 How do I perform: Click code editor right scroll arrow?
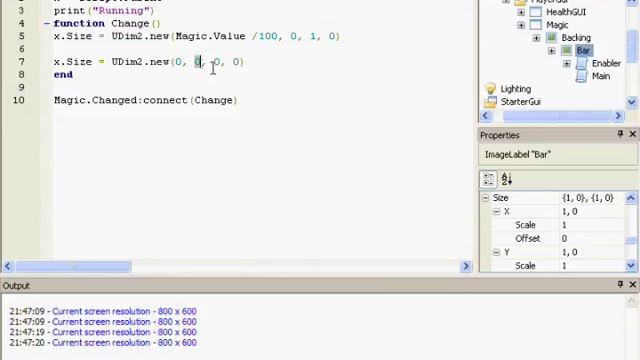pos(466,267)
